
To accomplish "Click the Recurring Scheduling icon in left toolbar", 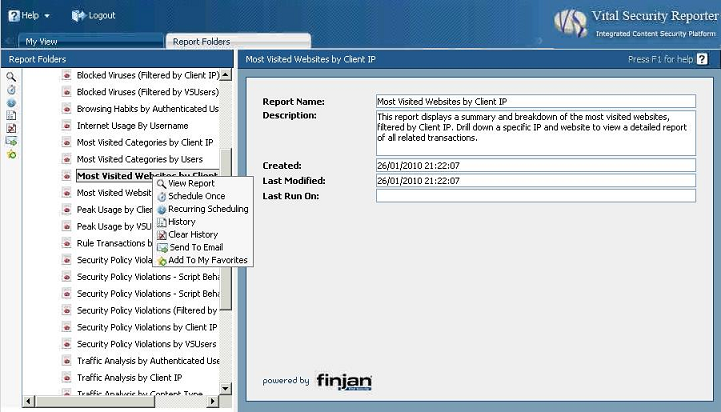I will pyautogui.click(x=11, y=102).
